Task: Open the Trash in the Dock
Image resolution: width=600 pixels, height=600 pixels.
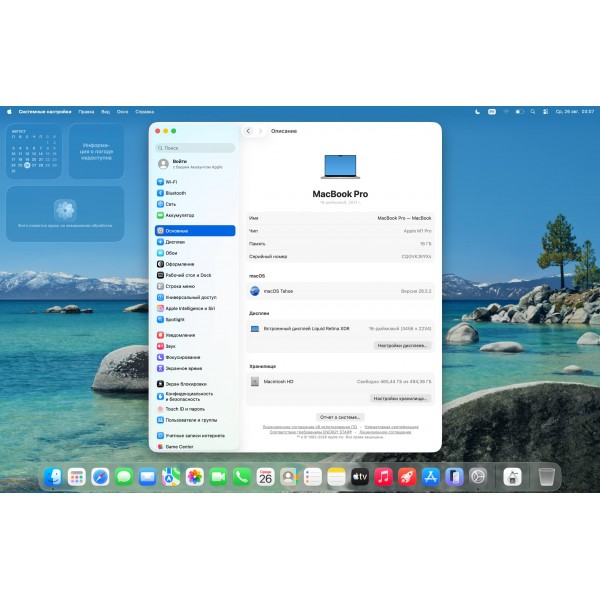Action: pos(547,477)
